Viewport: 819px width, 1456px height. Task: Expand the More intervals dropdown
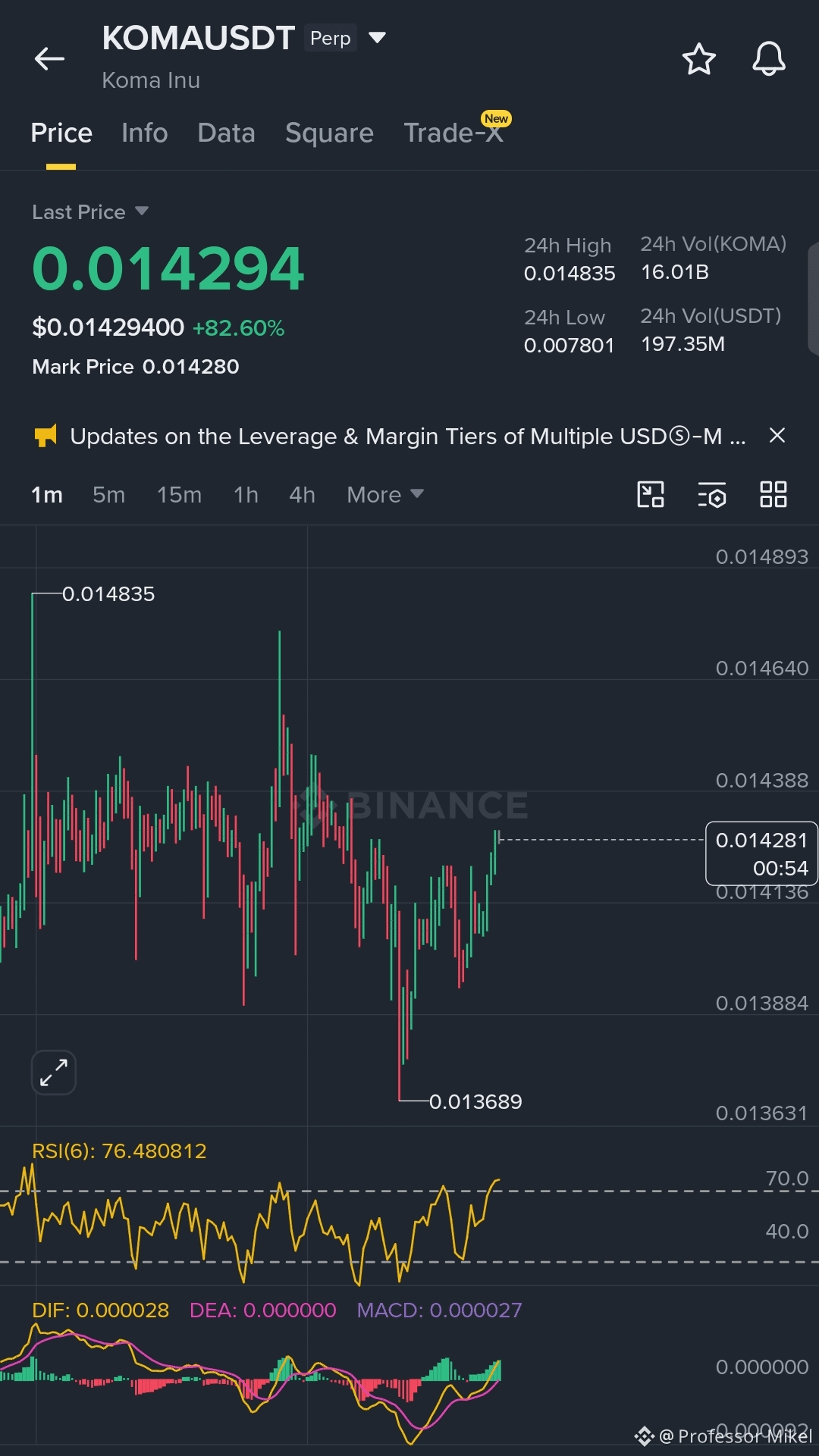click(x=385, y=495)
